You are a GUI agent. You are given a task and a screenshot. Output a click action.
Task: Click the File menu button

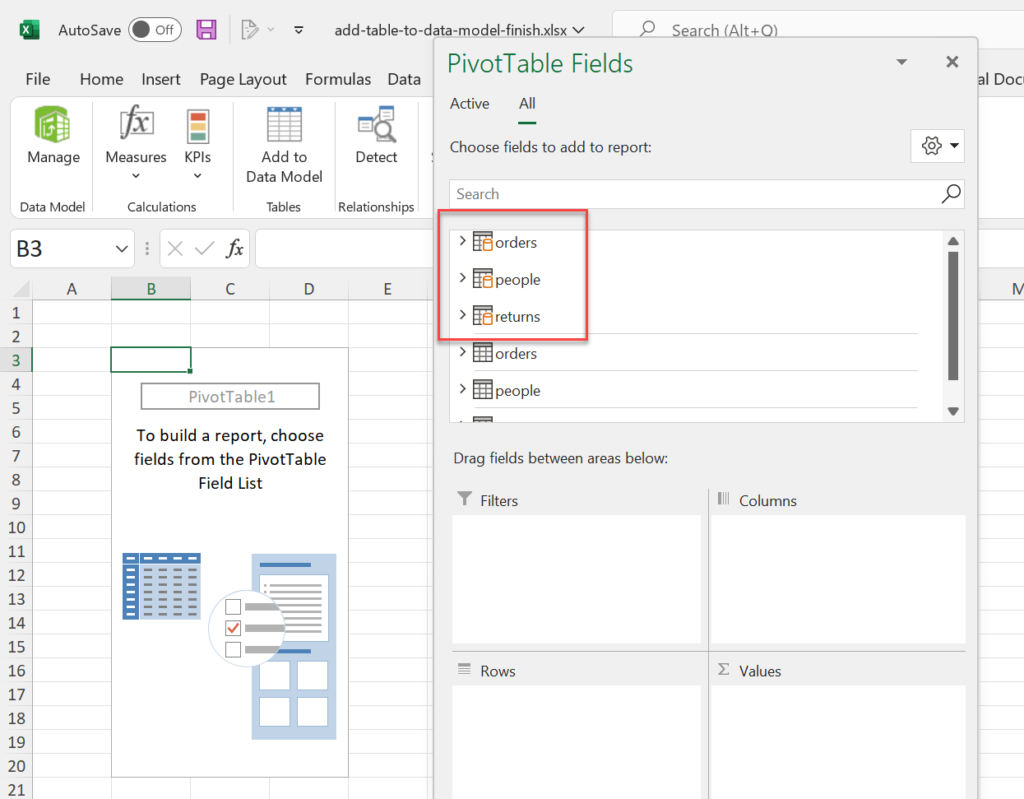click(x=38, y=79)
